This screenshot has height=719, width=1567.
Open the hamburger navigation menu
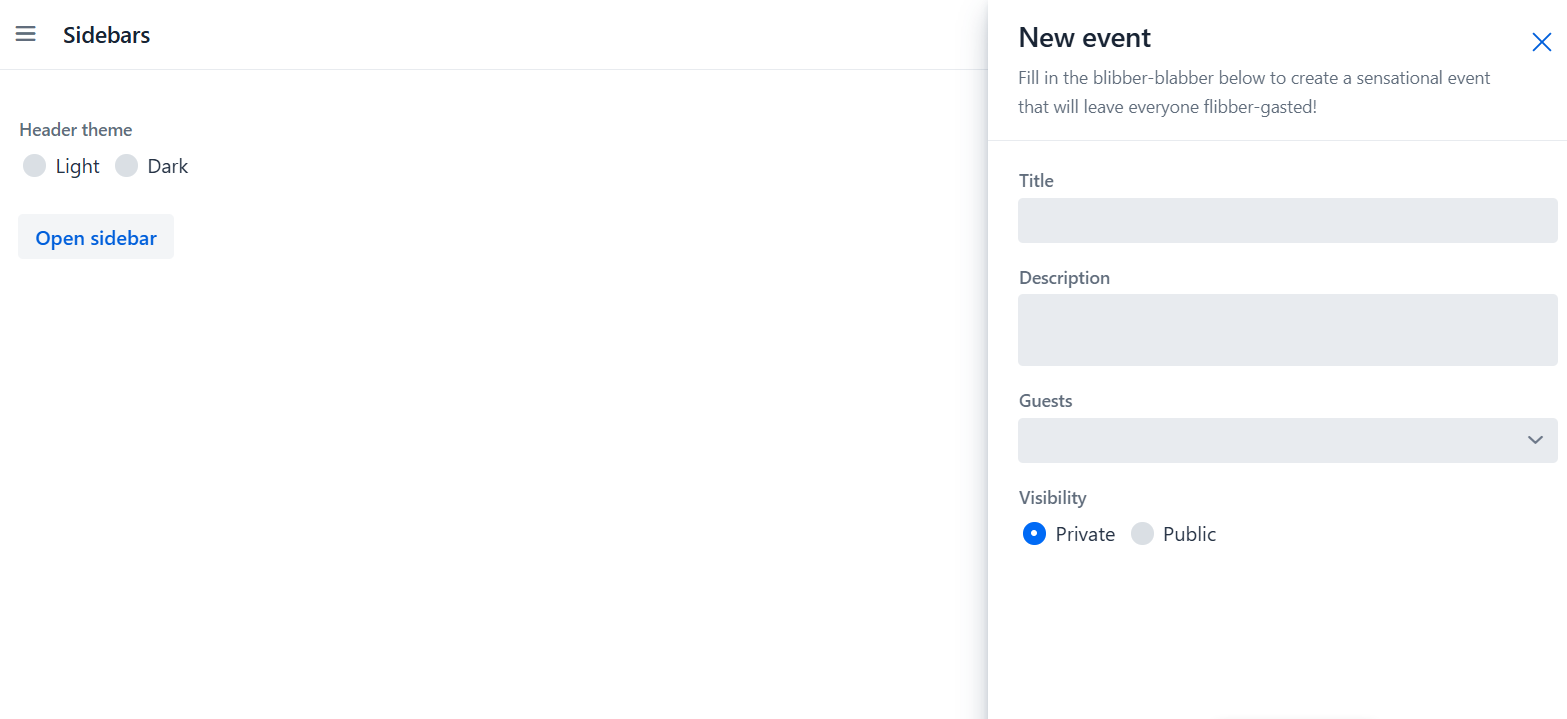(x=26, y=35)
